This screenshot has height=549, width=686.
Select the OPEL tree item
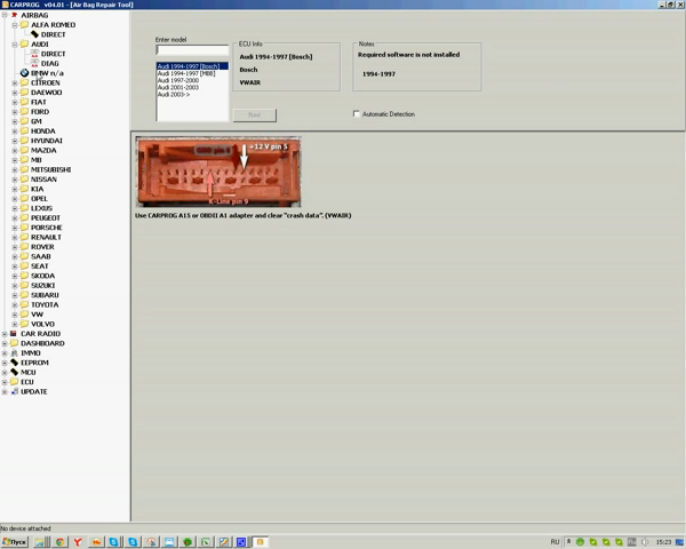tap(39, 198)
